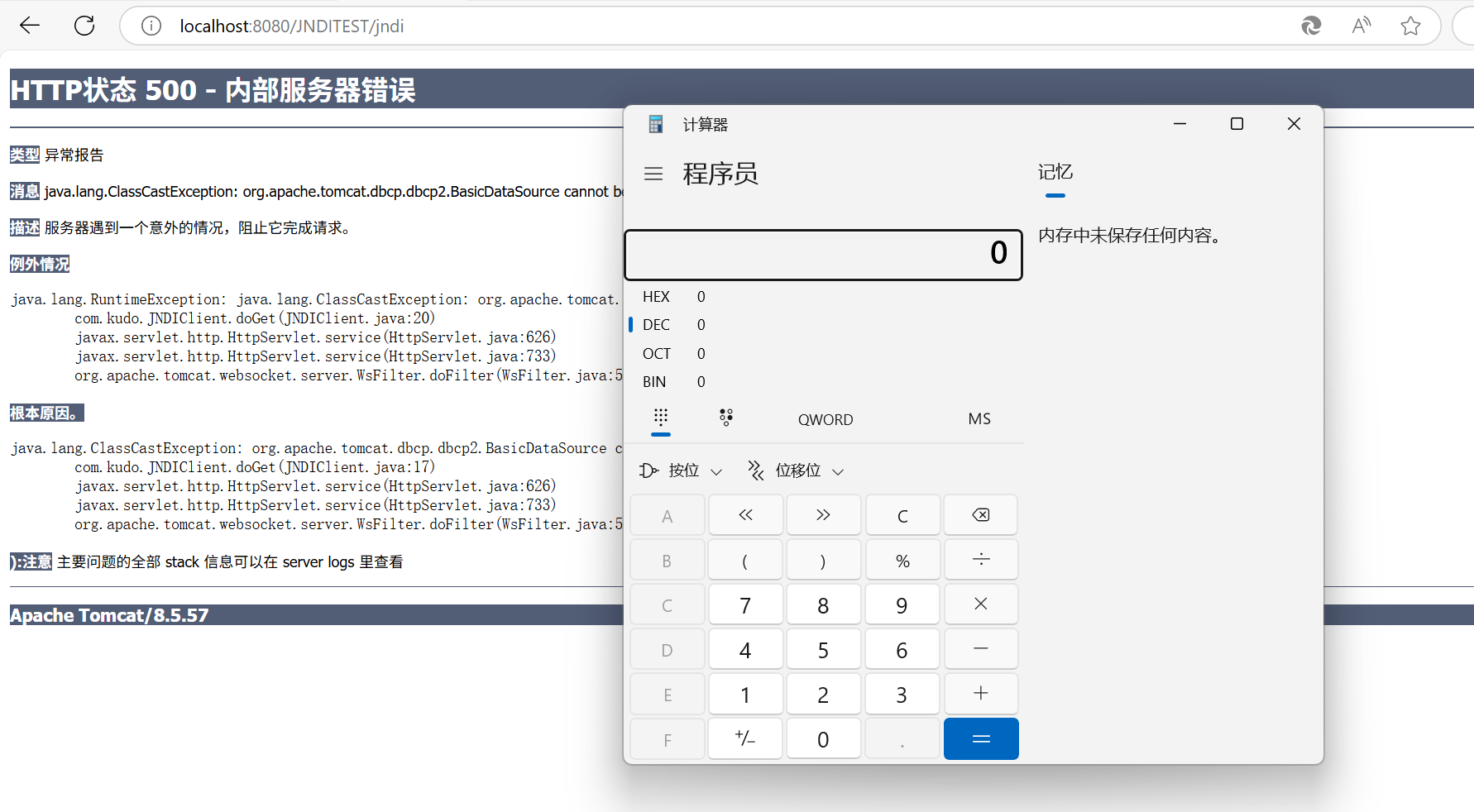Add this page to favorites

pyautogui.click(x=1410, y=26)
